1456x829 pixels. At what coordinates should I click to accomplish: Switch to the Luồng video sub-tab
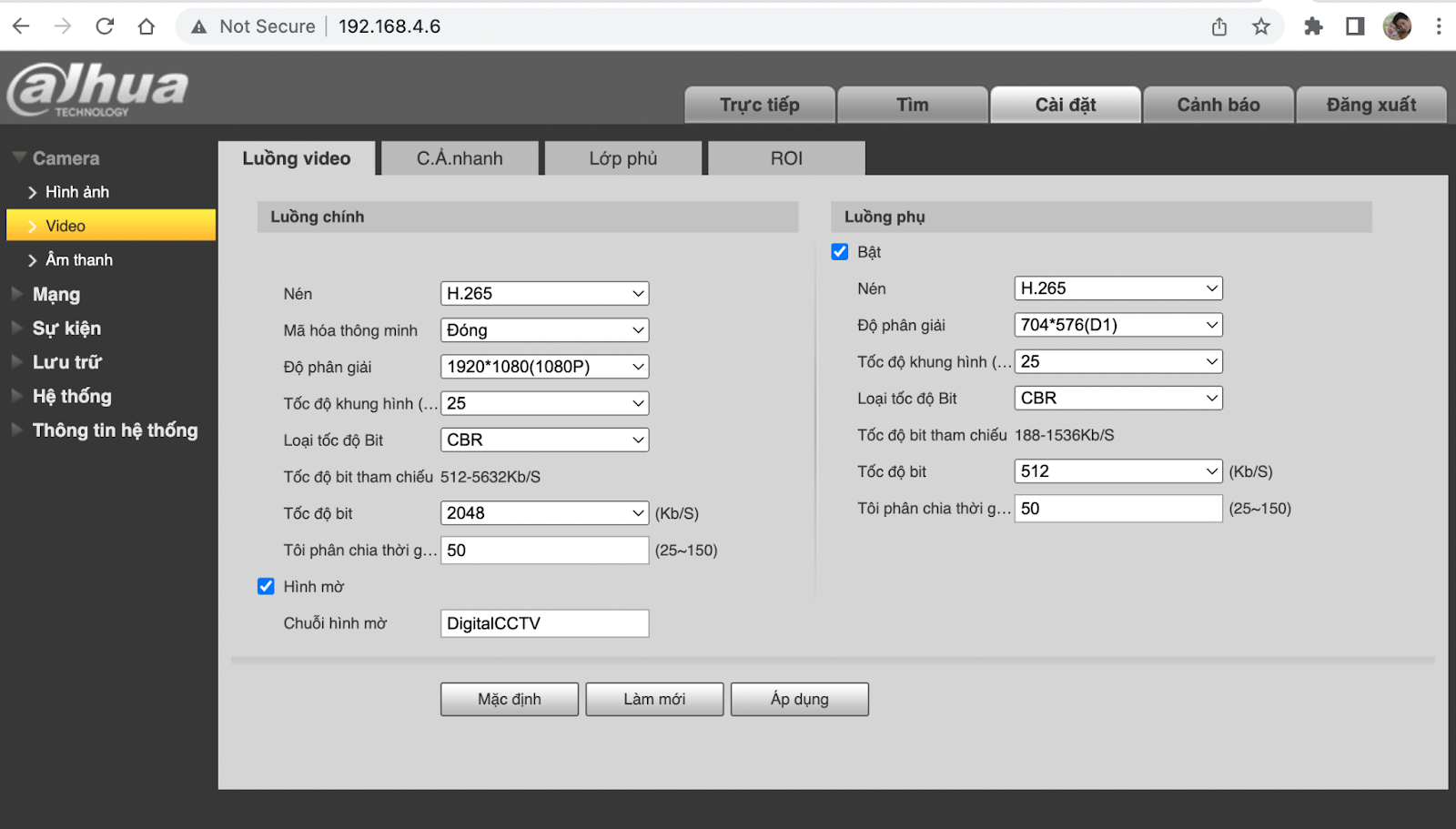[x=297, y=158]
